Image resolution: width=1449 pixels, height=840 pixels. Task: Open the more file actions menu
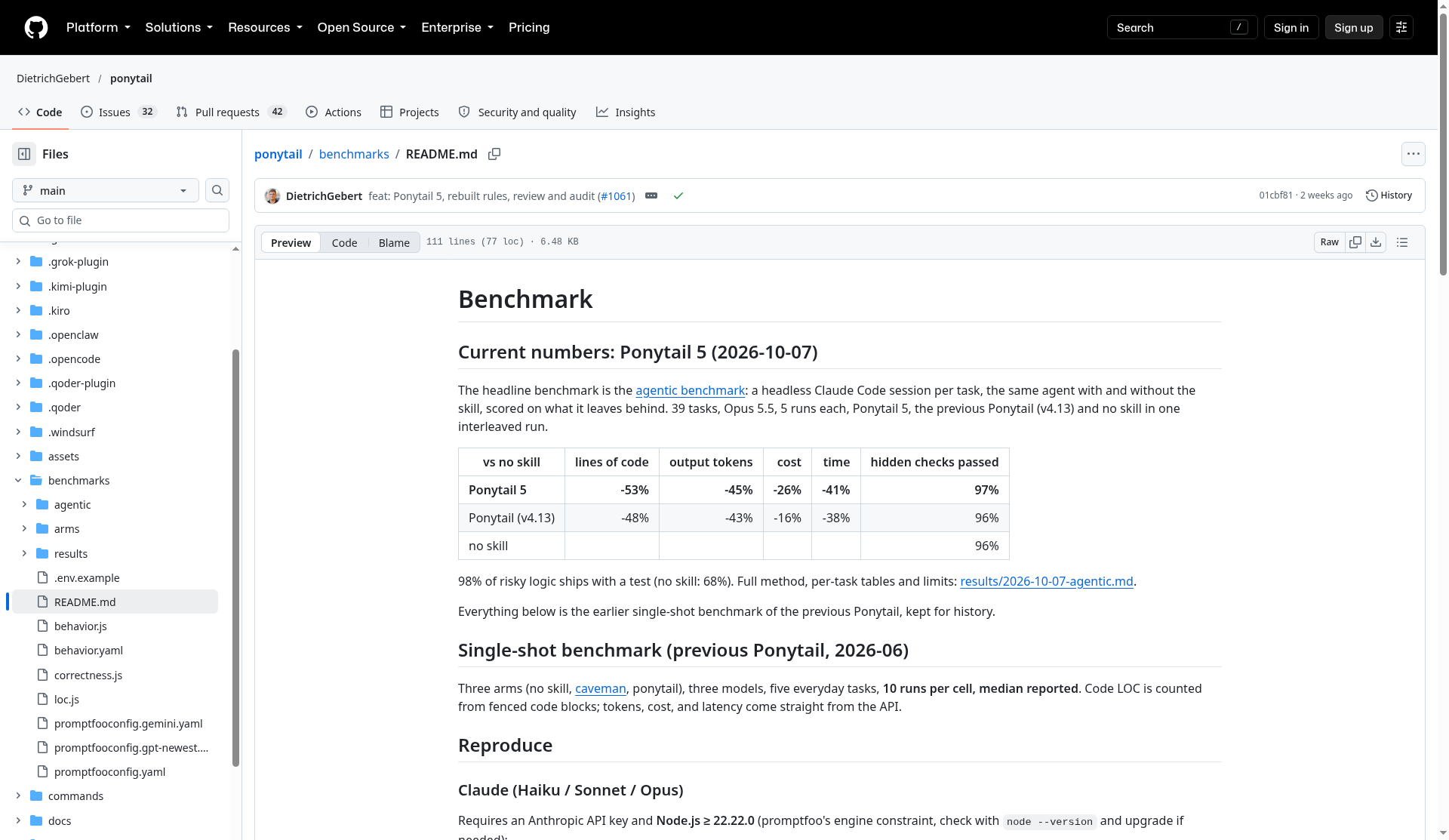coord(1414,154)
